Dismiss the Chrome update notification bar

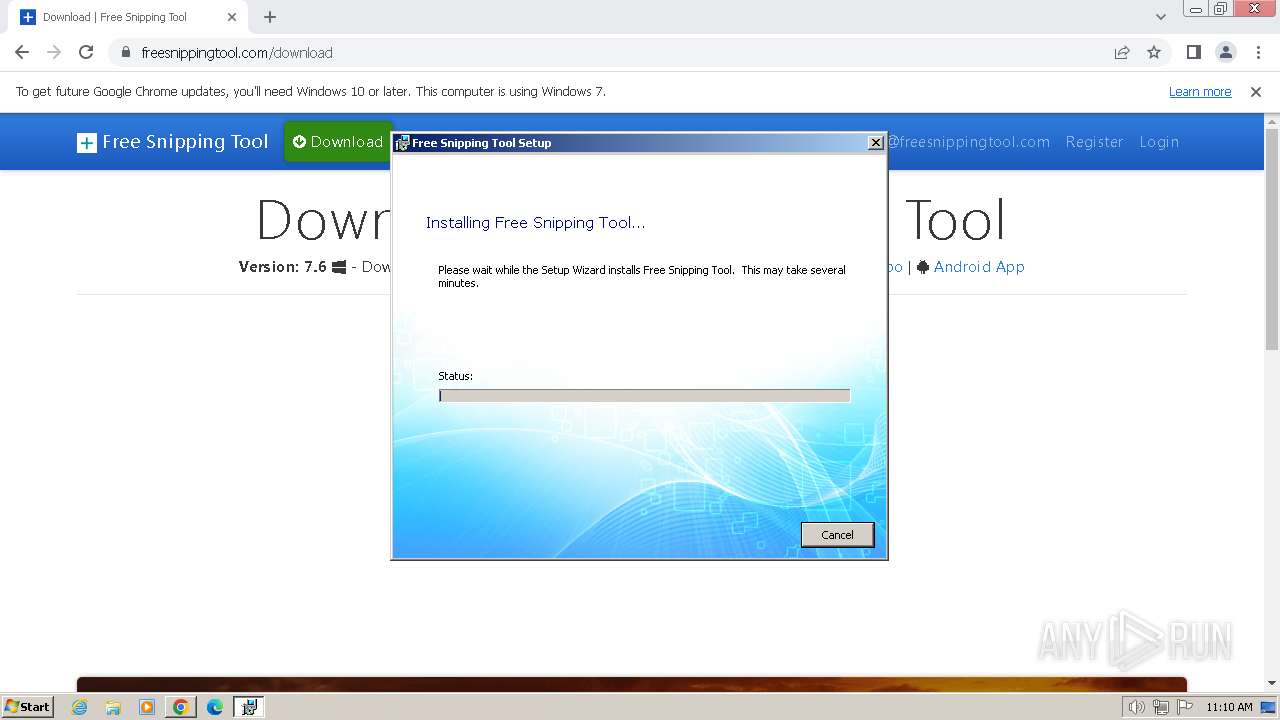[x=1256, y=92]
